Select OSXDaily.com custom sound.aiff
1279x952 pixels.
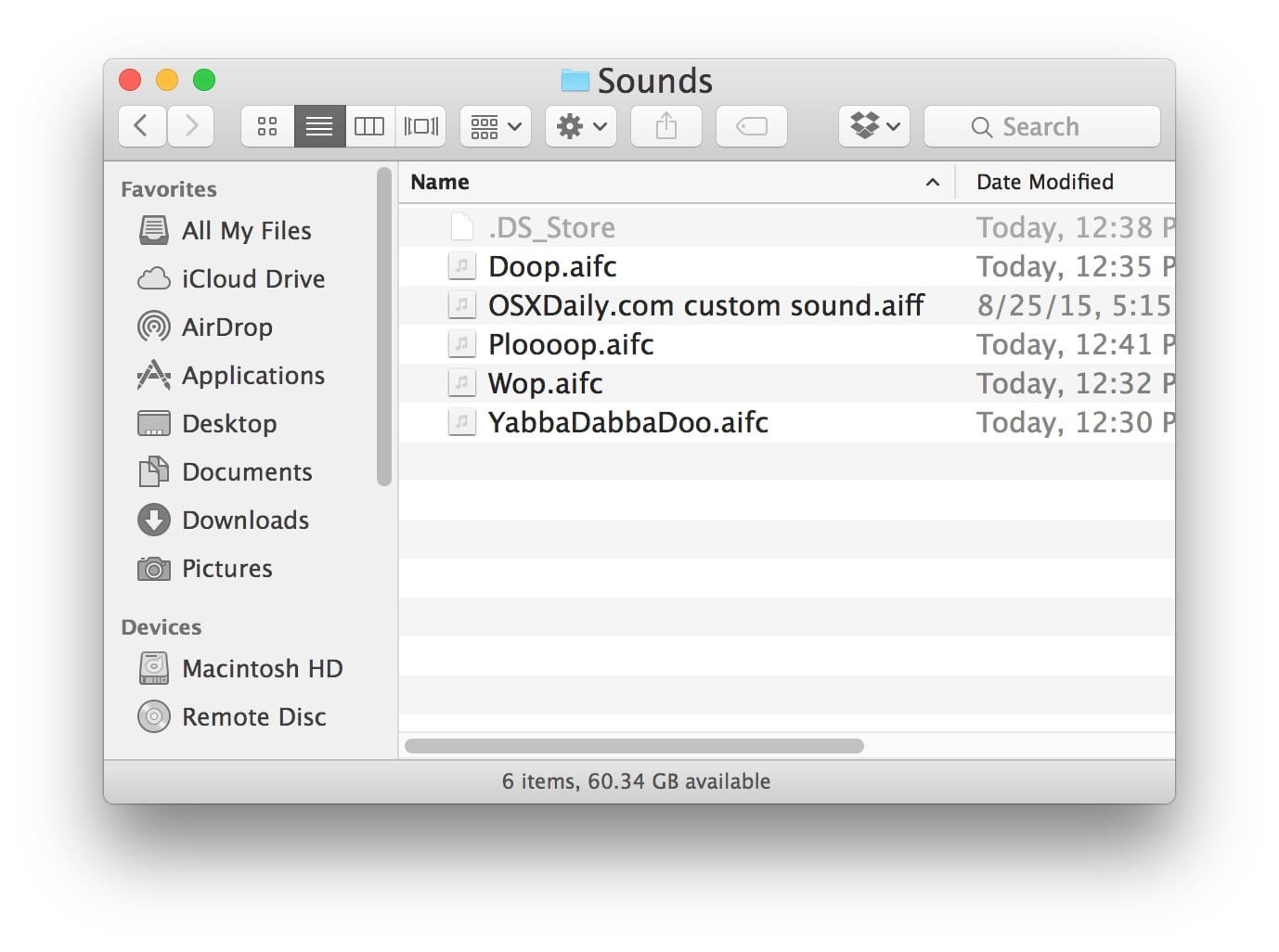(x=787, y=305)
